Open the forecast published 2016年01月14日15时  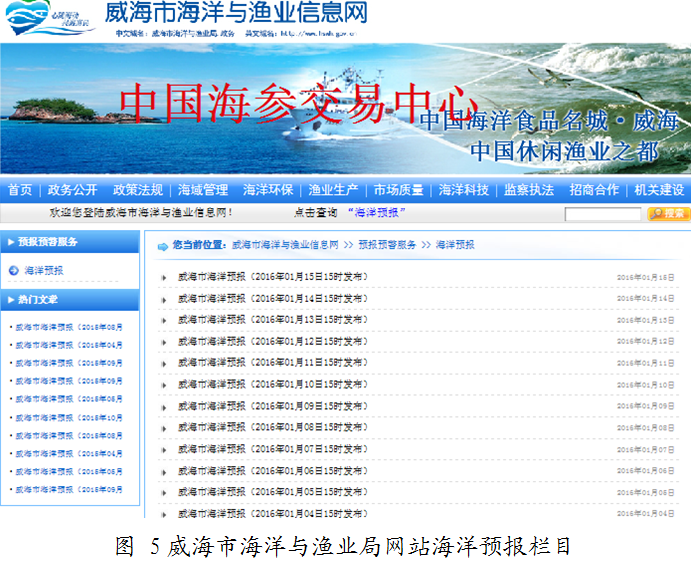[273, 298]
